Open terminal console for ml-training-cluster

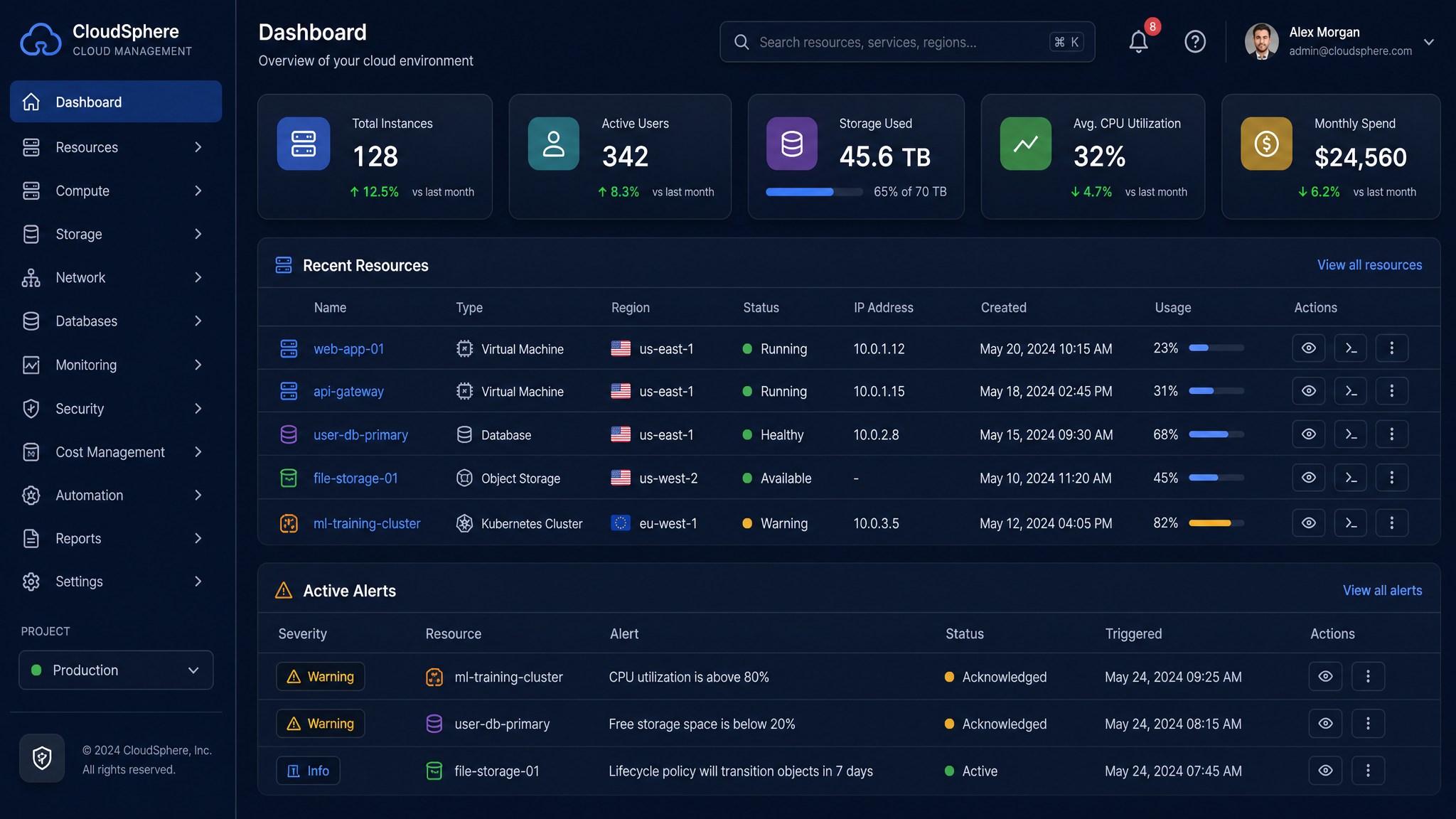[1351, 523]
